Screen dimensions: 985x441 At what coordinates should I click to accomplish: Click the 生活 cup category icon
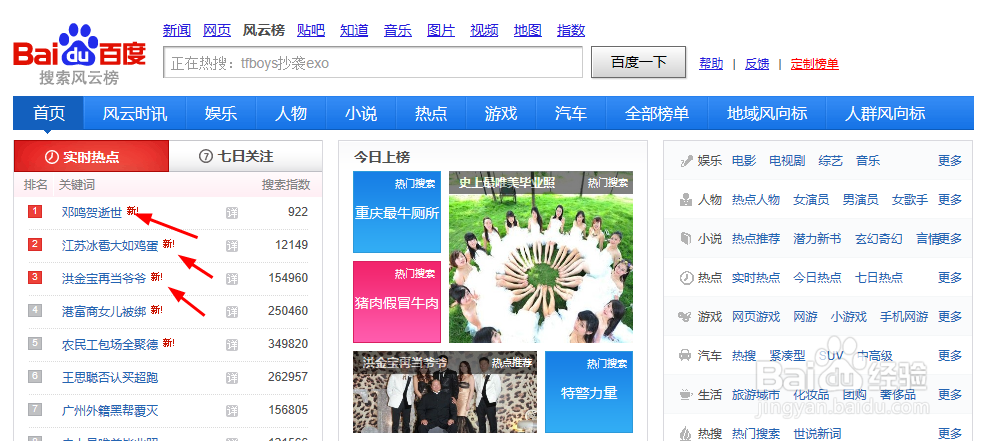(686, 395)
